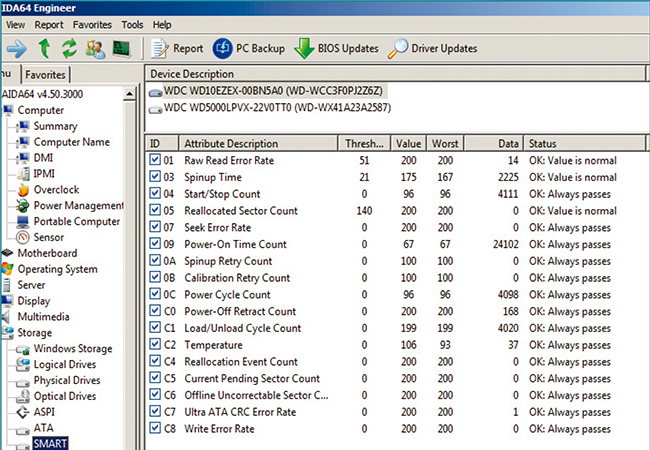Open Overclock tree item
650x450 pixels.
click(56, 190)
